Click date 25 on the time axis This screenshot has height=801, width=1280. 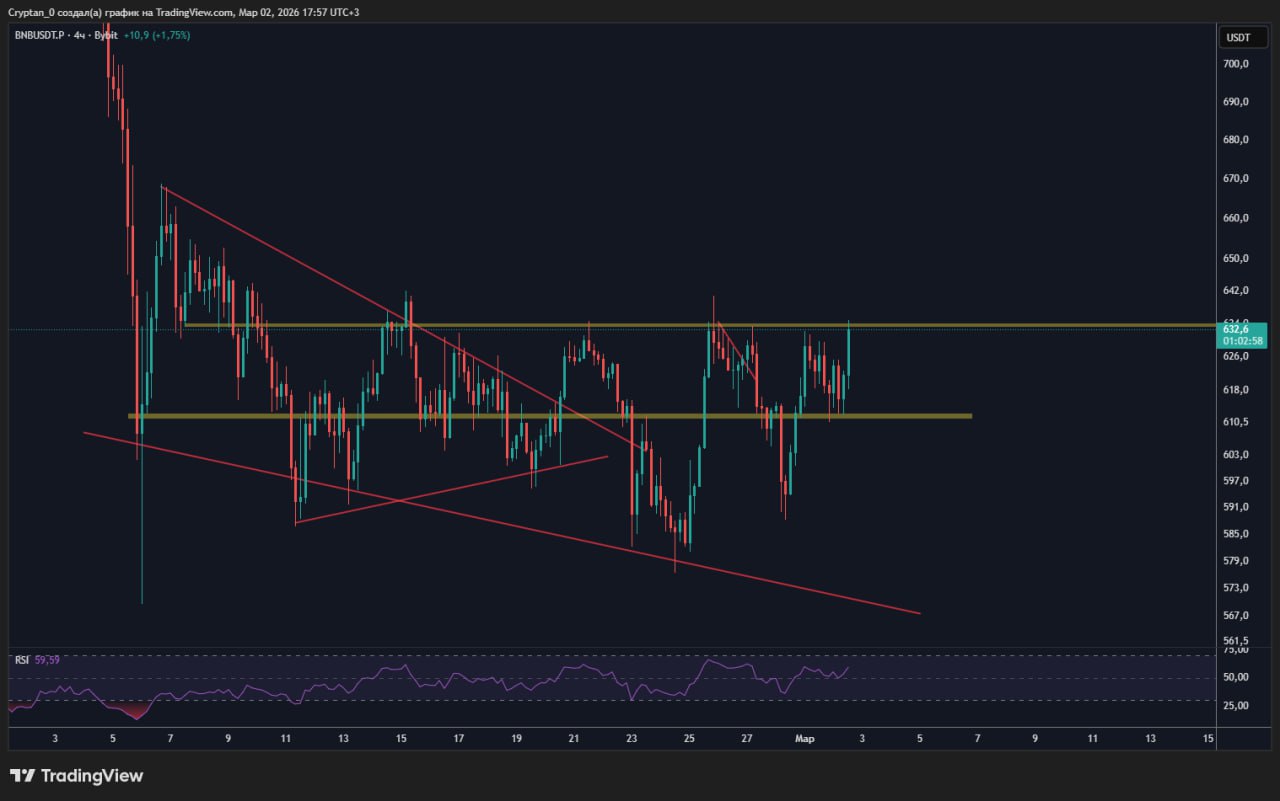coord(689,739)
